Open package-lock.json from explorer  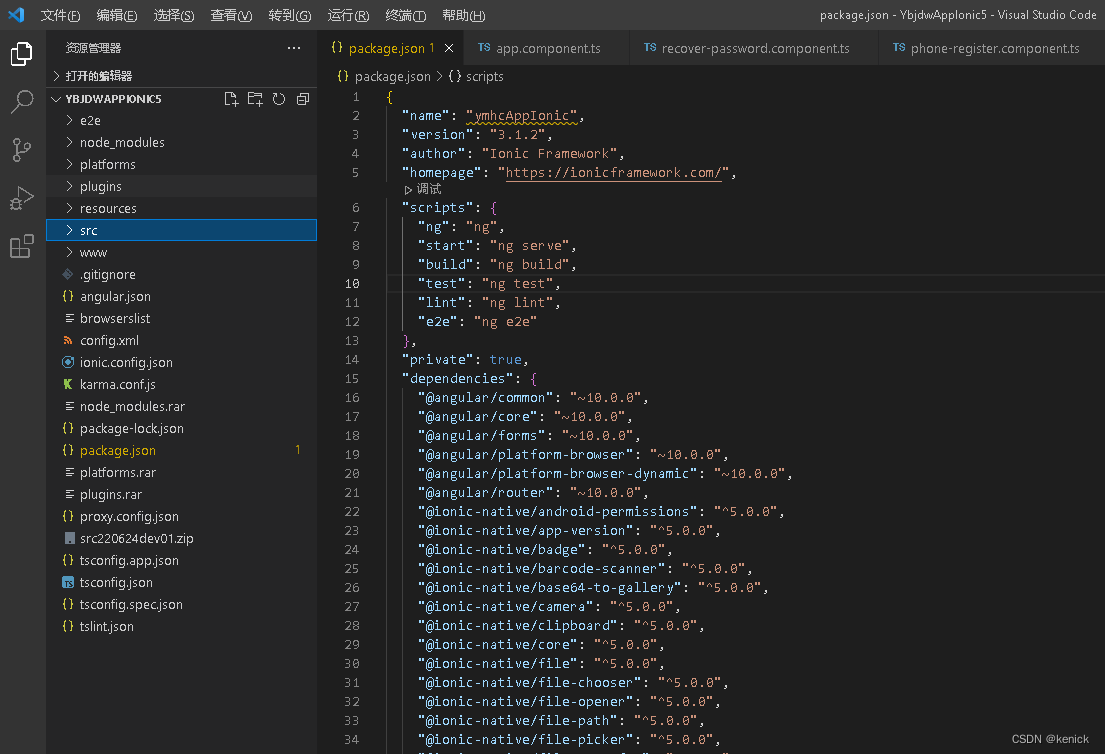(x=182, y=428)
